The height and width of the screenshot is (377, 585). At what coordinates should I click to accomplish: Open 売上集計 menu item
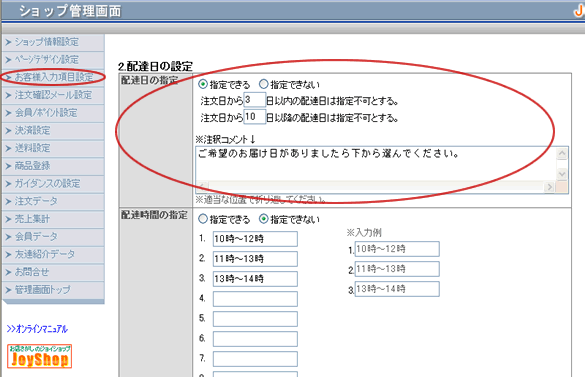[x=53, y=219]
